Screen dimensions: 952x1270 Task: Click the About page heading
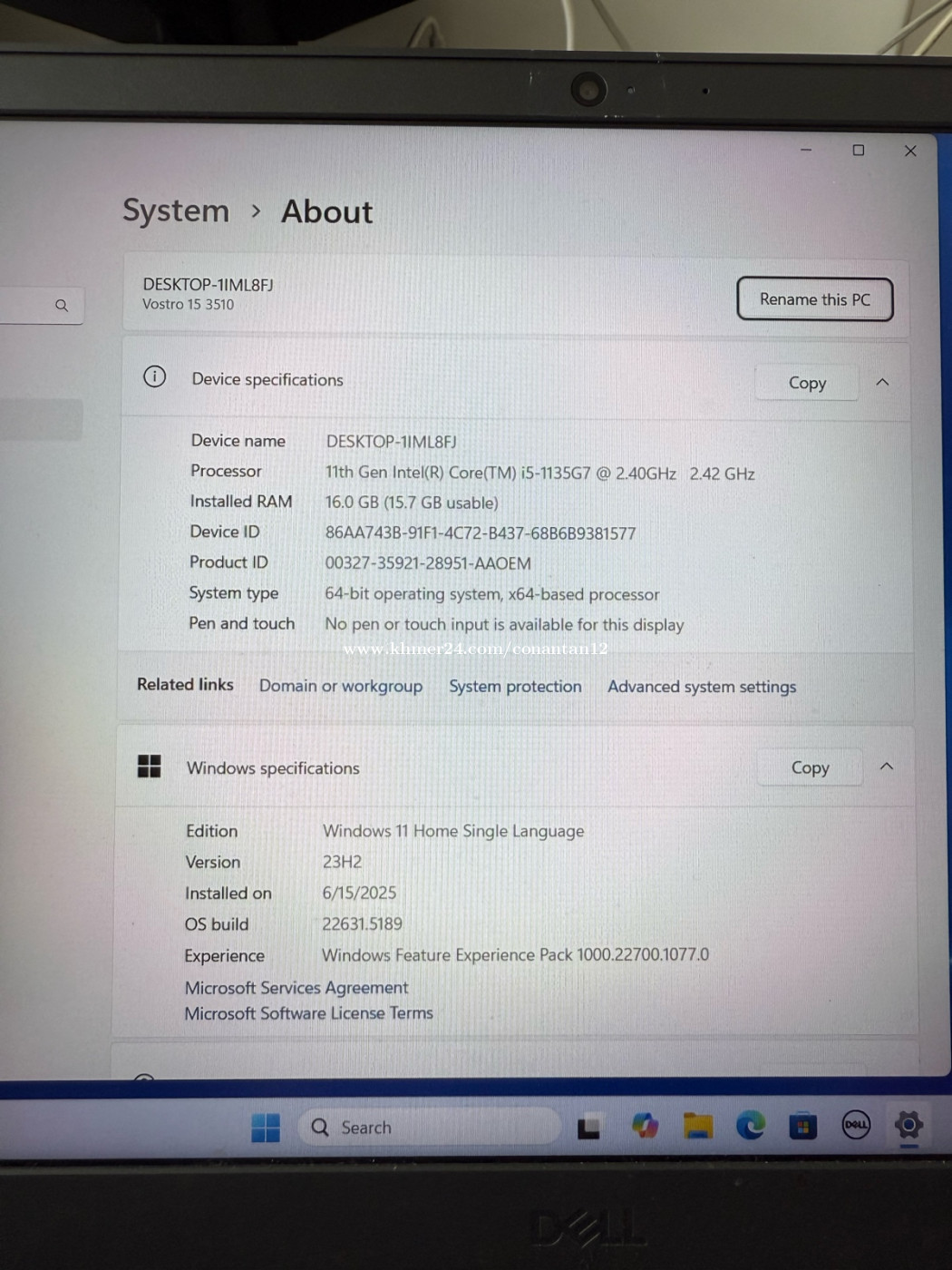tap(327, 211)
